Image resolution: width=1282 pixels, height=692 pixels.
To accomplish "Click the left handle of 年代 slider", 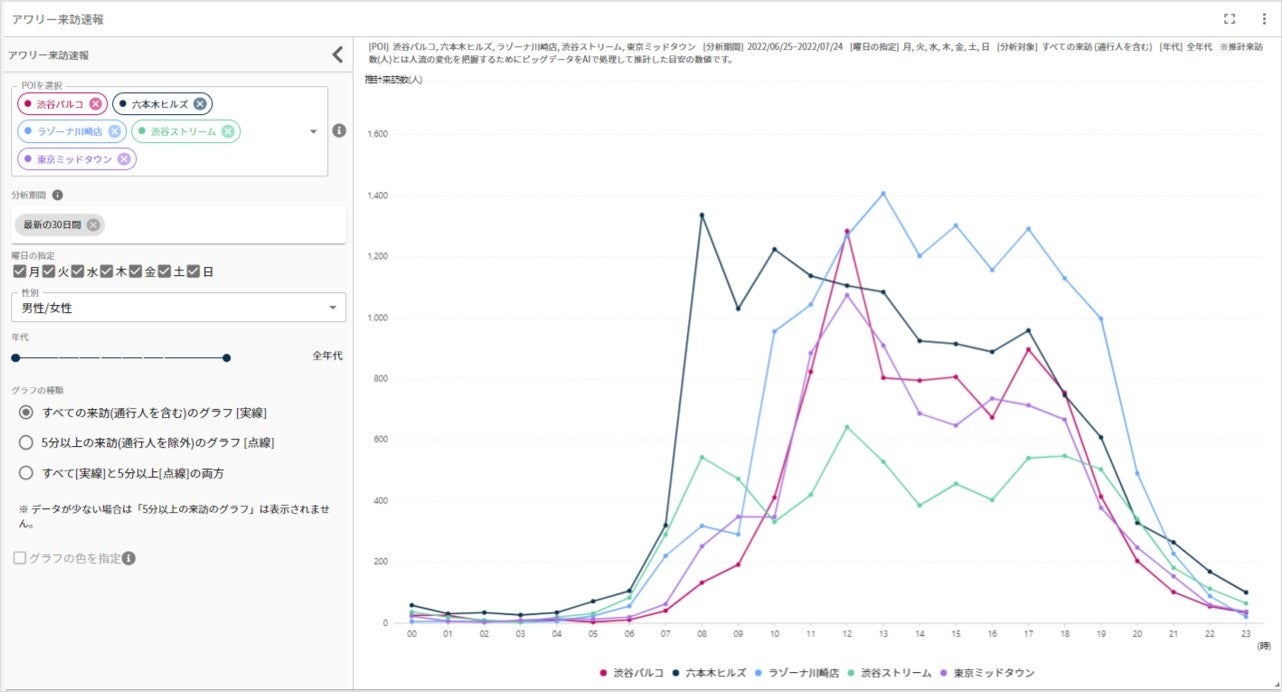I will [15, 357].
